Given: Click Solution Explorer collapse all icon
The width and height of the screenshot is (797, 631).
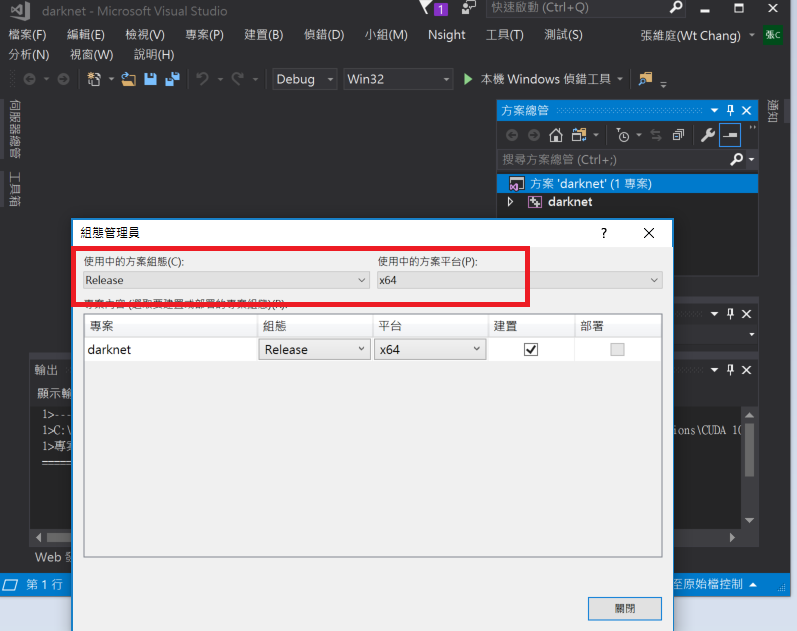Looking at the screenshot, I should 678,135.
